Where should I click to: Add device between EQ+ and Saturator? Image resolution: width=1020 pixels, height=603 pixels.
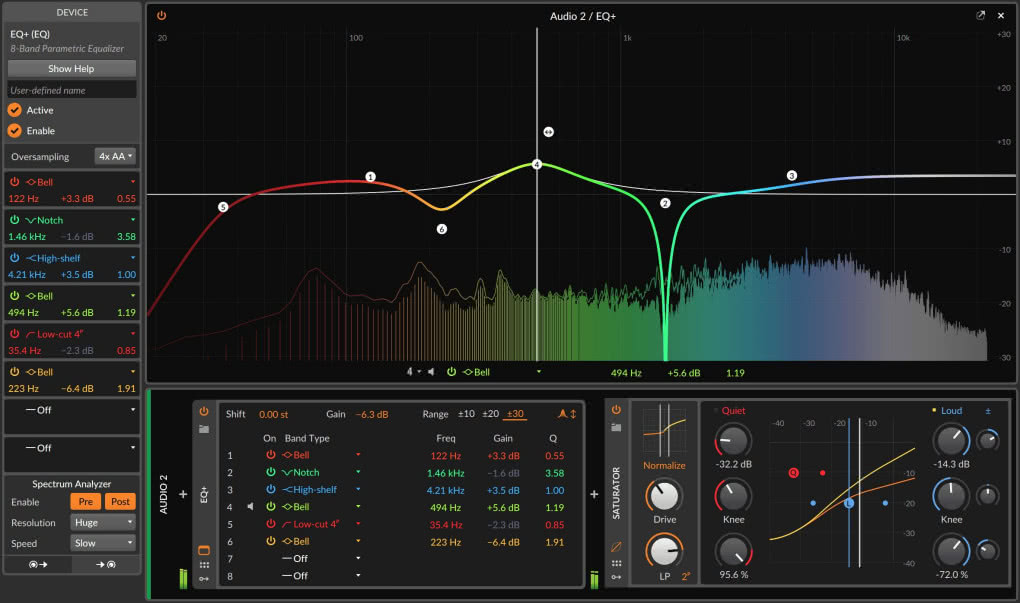[594, 494]
